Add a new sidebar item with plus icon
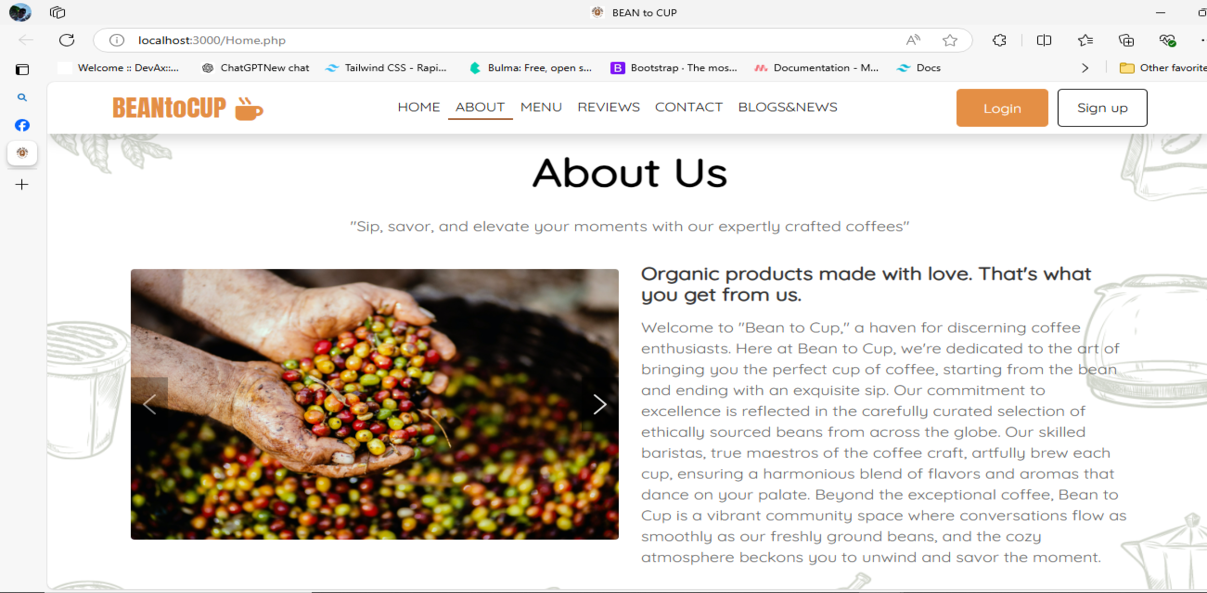The height and width of the screenshot is (593, 1207). coord(22,184)
